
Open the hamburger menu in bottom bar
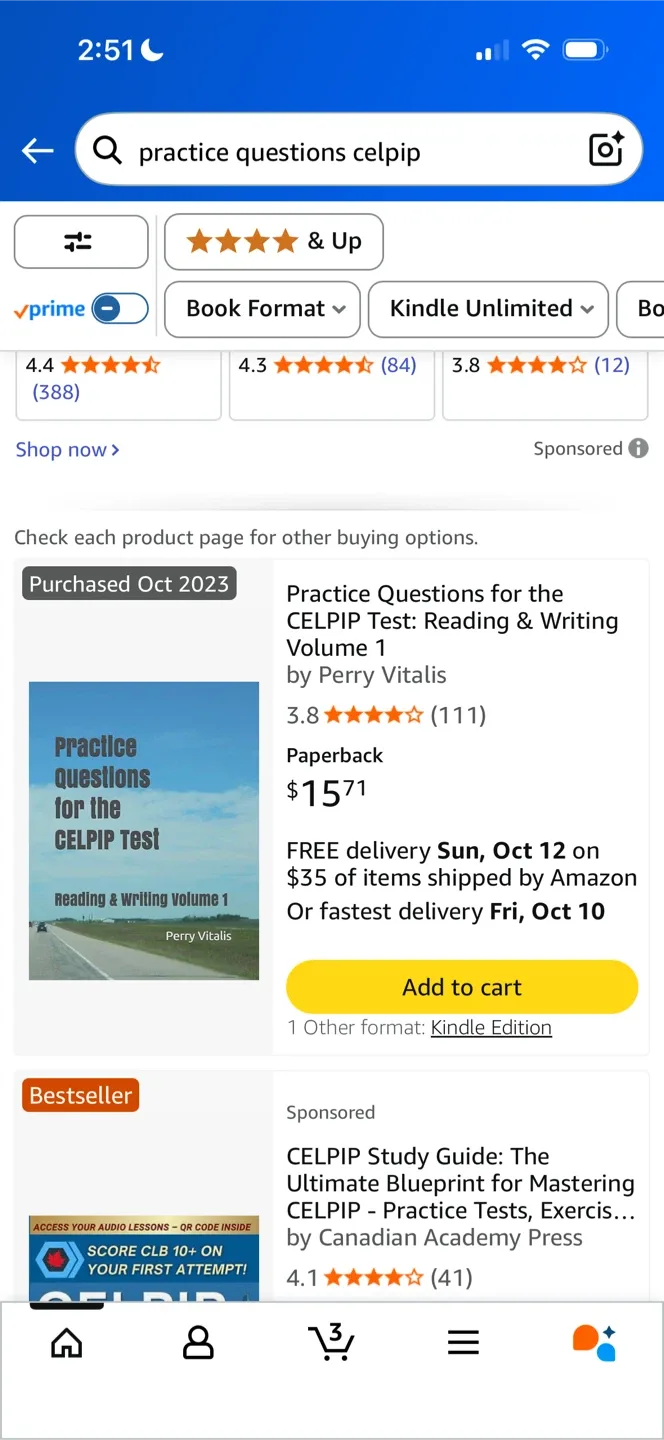(463, 1343)
